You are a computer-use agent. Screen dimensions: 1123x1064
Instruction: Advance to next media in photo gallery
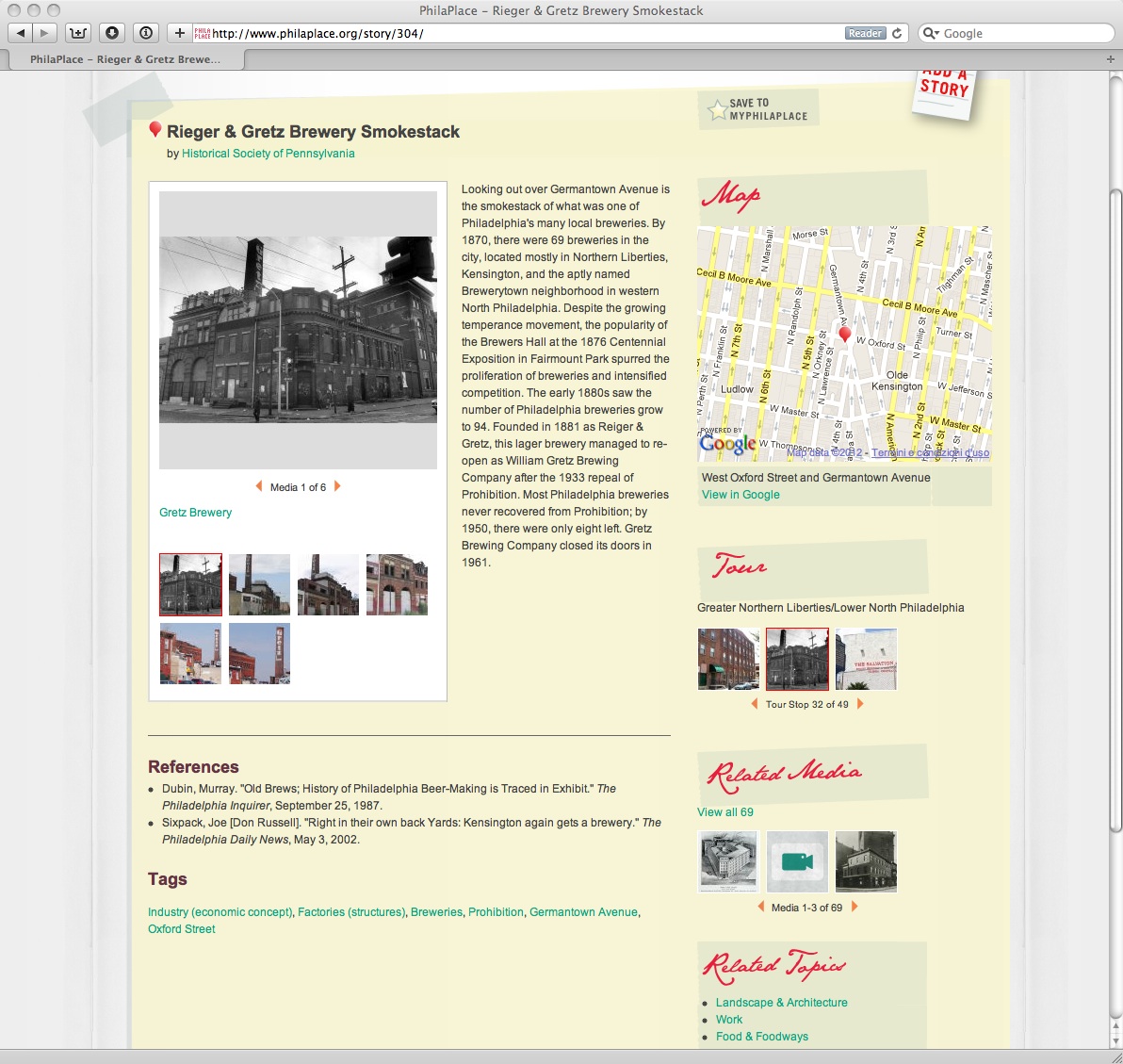click(x=338, y=486)
